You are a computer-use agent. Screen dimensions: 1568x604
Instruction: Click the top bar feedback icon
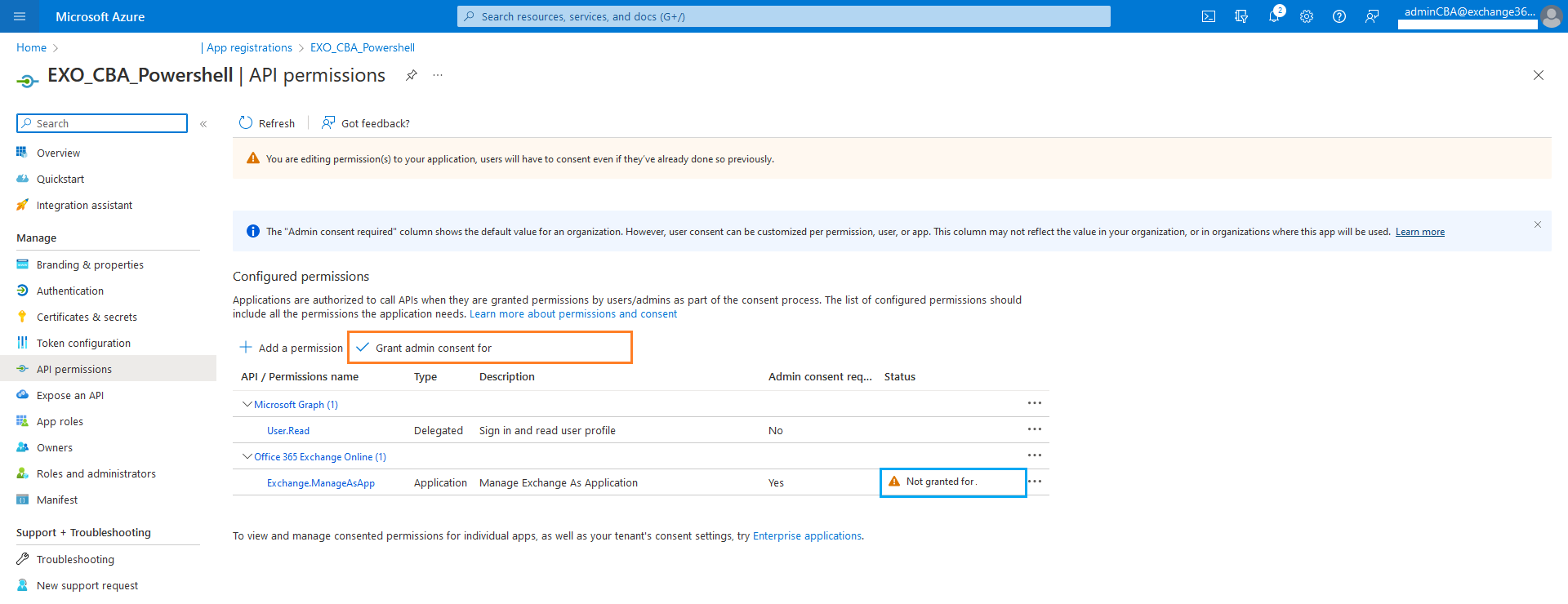1372,16
